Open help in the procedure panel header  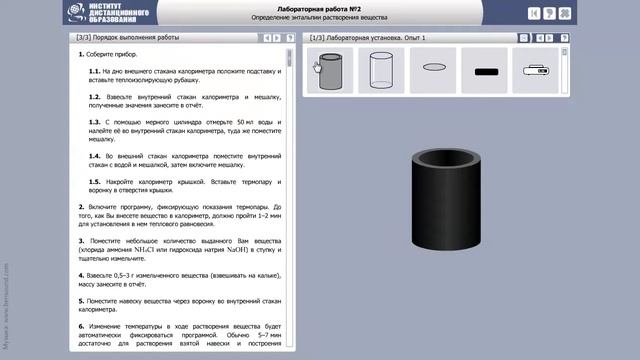coord(290,38)
